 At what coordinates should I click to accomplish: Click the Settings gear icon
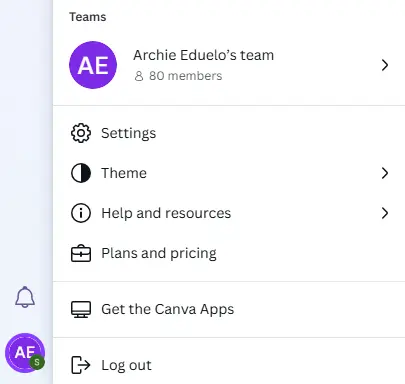tap(81, 133)
